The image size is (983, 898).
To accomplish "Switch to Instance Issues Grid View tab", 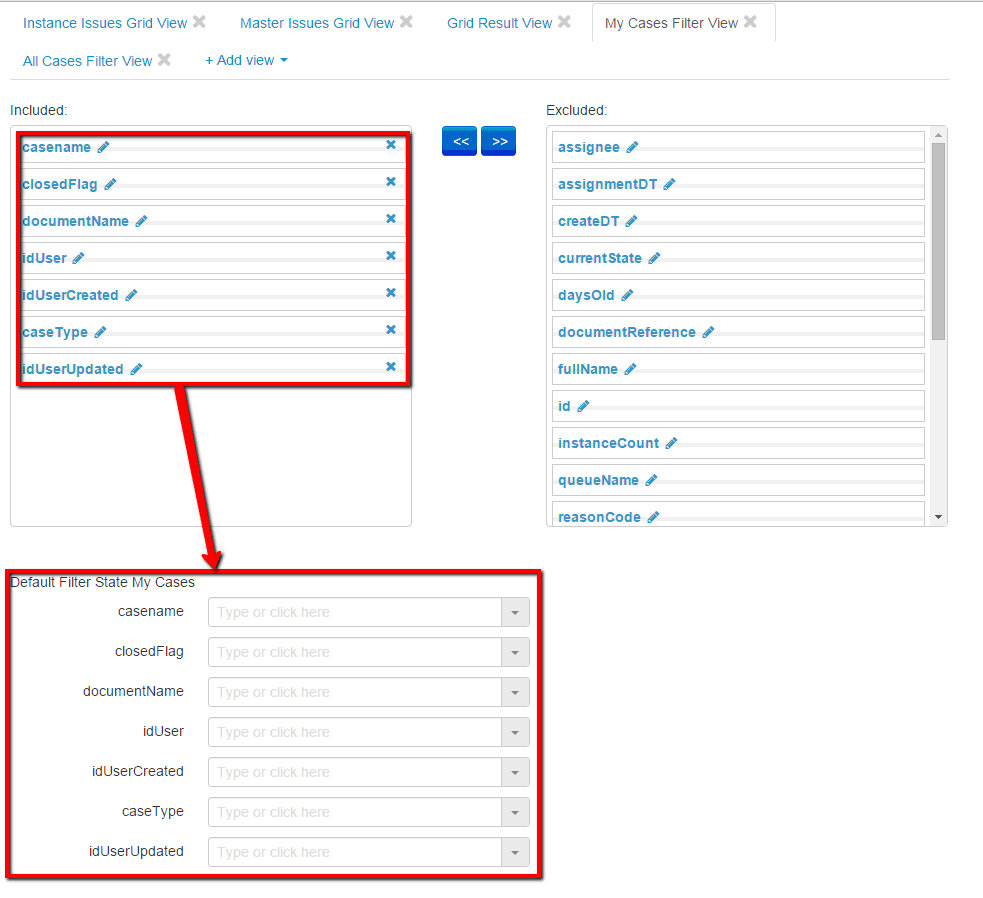I will coord(105,23).
